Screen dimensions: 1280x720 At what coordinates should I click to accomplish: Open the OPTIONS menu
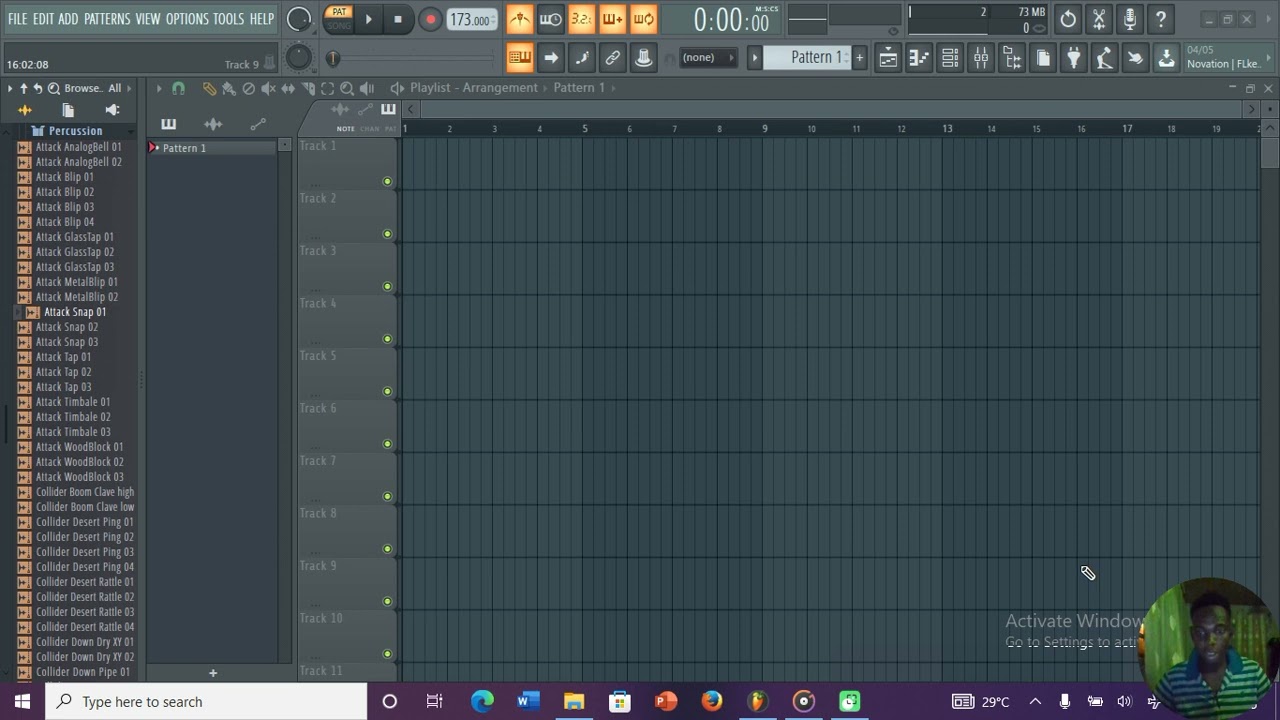tap(187, 19)
